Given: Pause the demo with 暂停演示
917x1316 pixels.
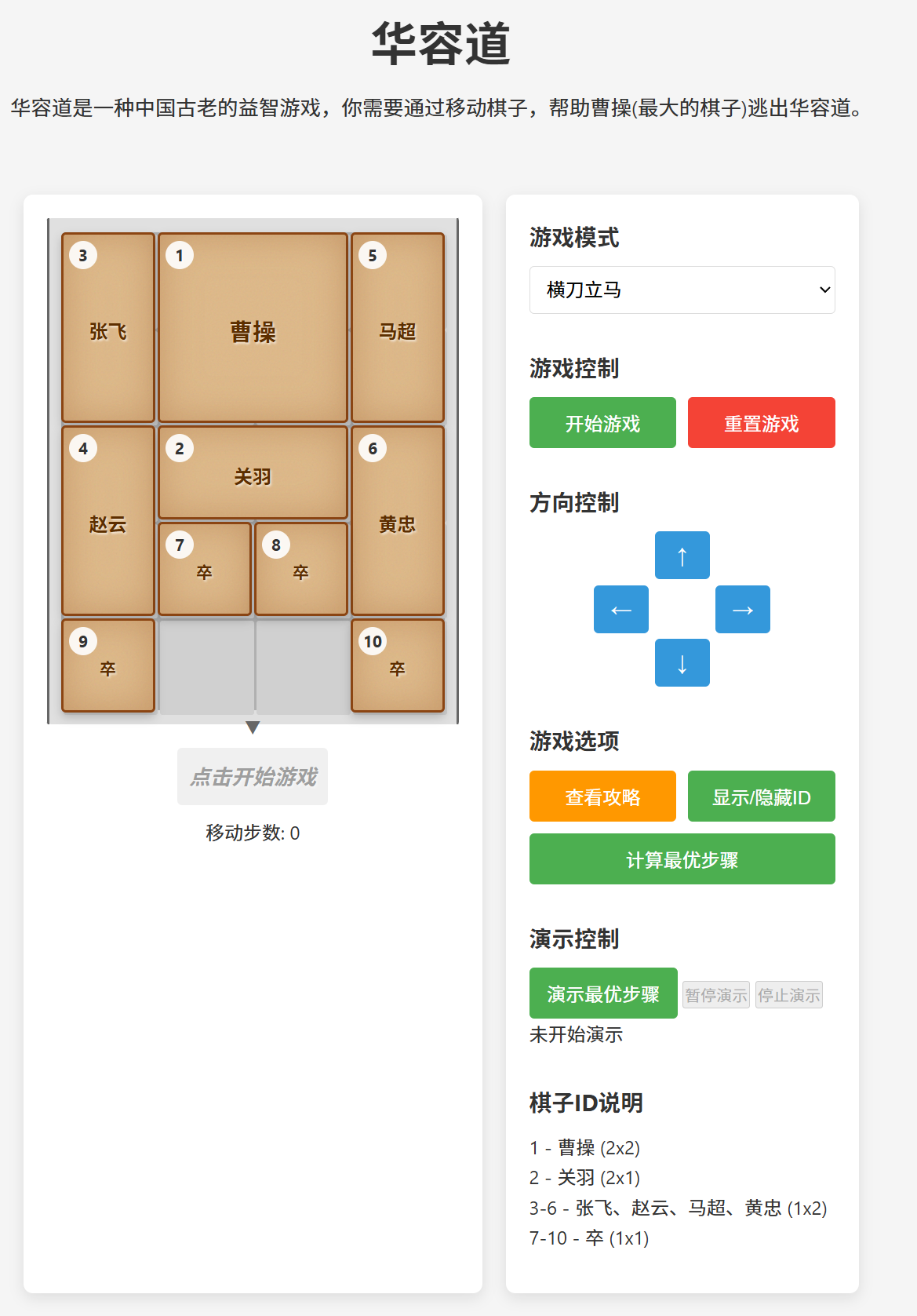Looking at the screenshot, I should [715, 994].
